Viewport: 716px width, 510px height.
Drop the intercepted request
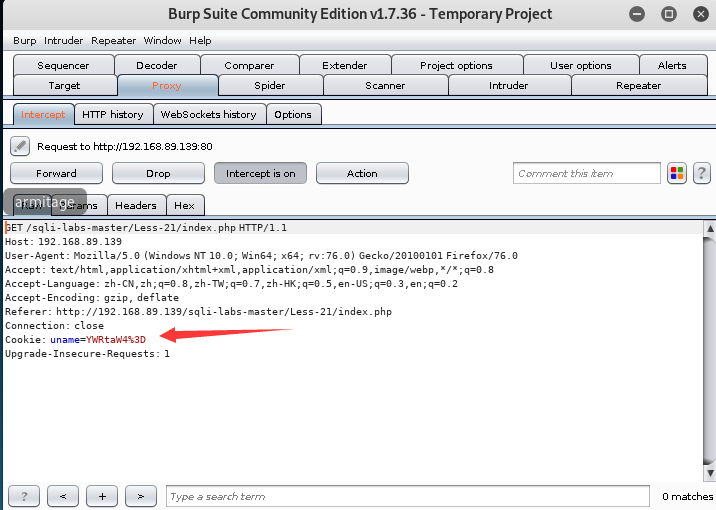point(158,174)
